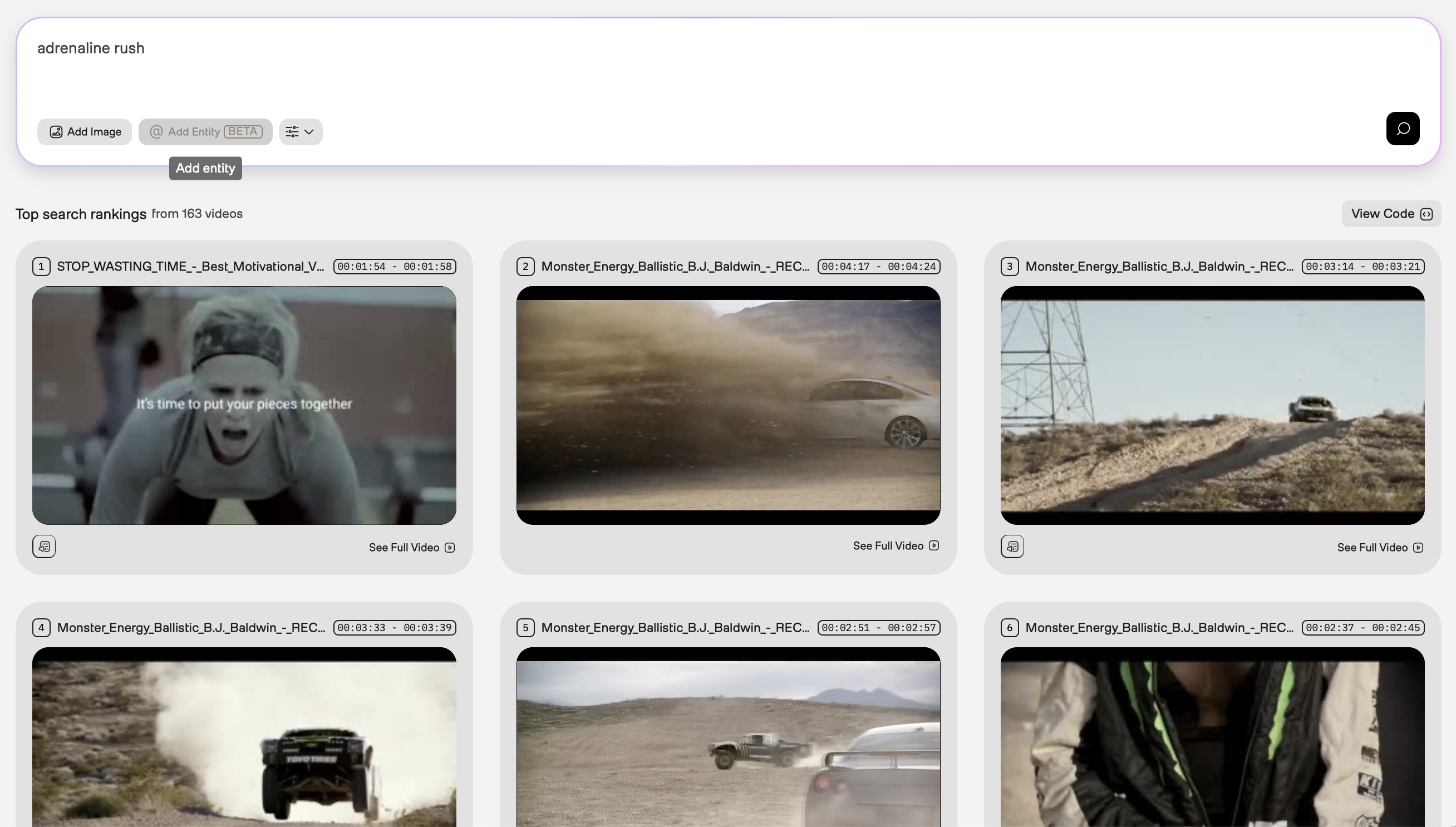Click the Add Entity BETA button
Viewport: 1456px width, 827px height.
(x=205, y=132)
